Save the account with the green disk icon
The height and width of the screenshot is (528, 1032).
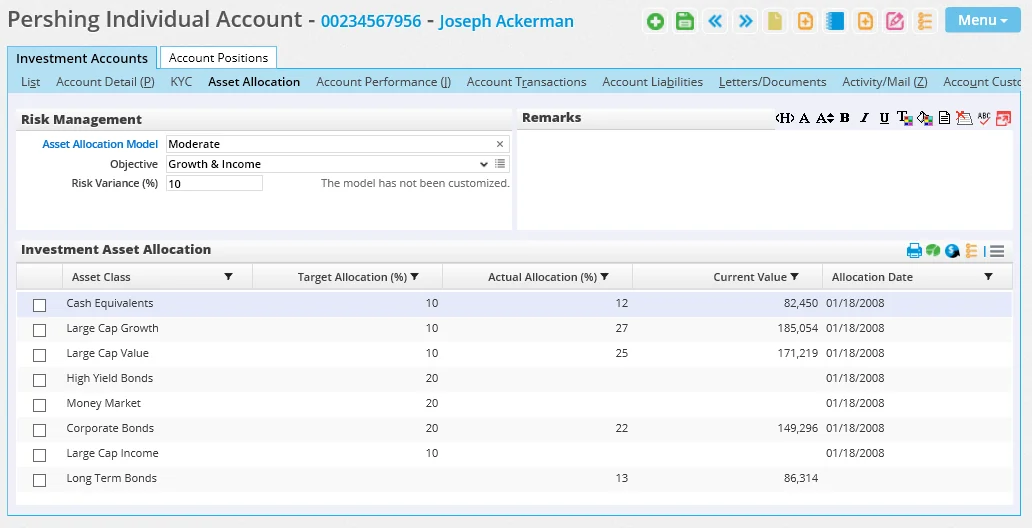(x=685, y=21)
